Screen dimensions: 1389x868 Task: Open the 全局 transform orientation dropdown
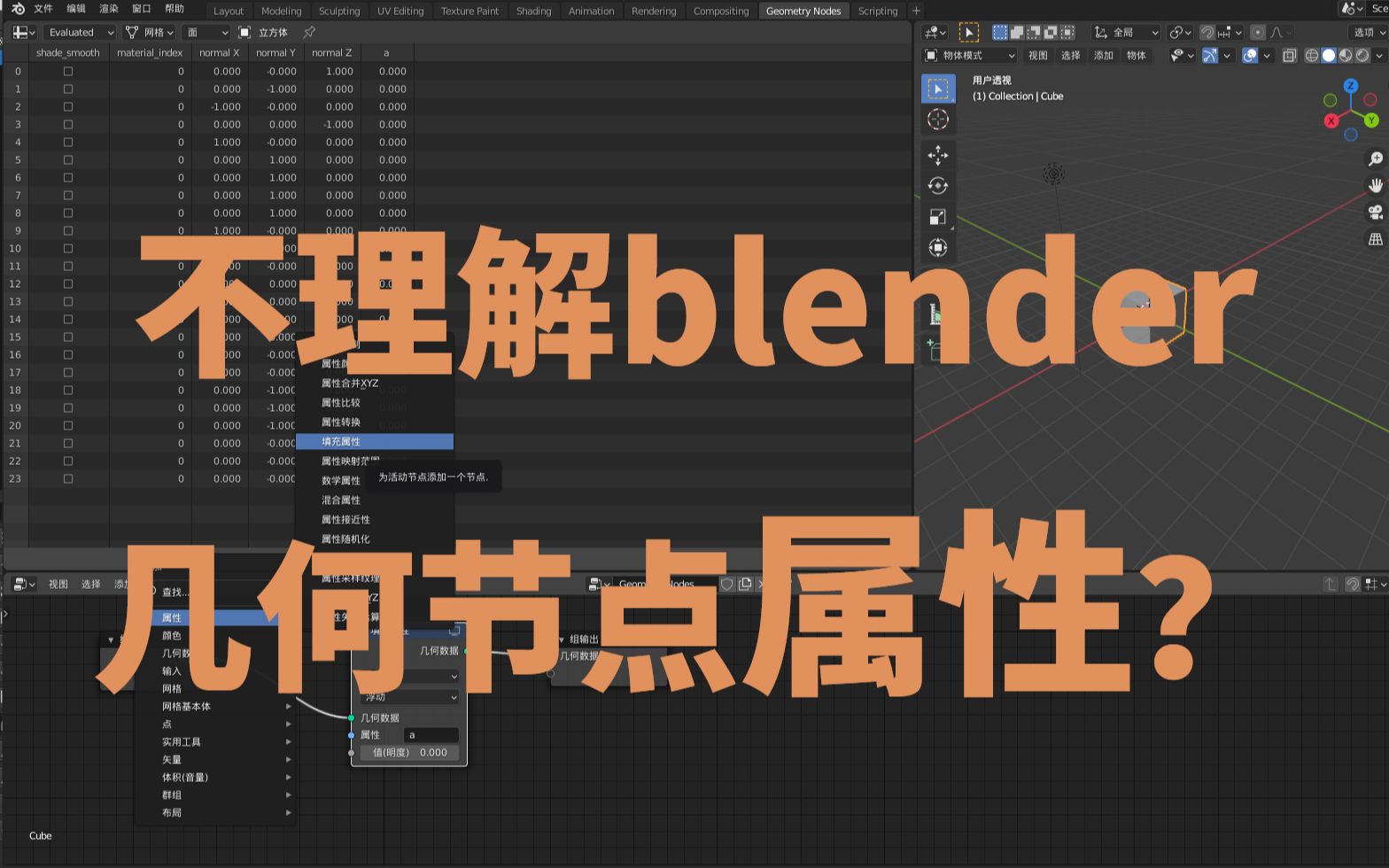click(1126, 32)
